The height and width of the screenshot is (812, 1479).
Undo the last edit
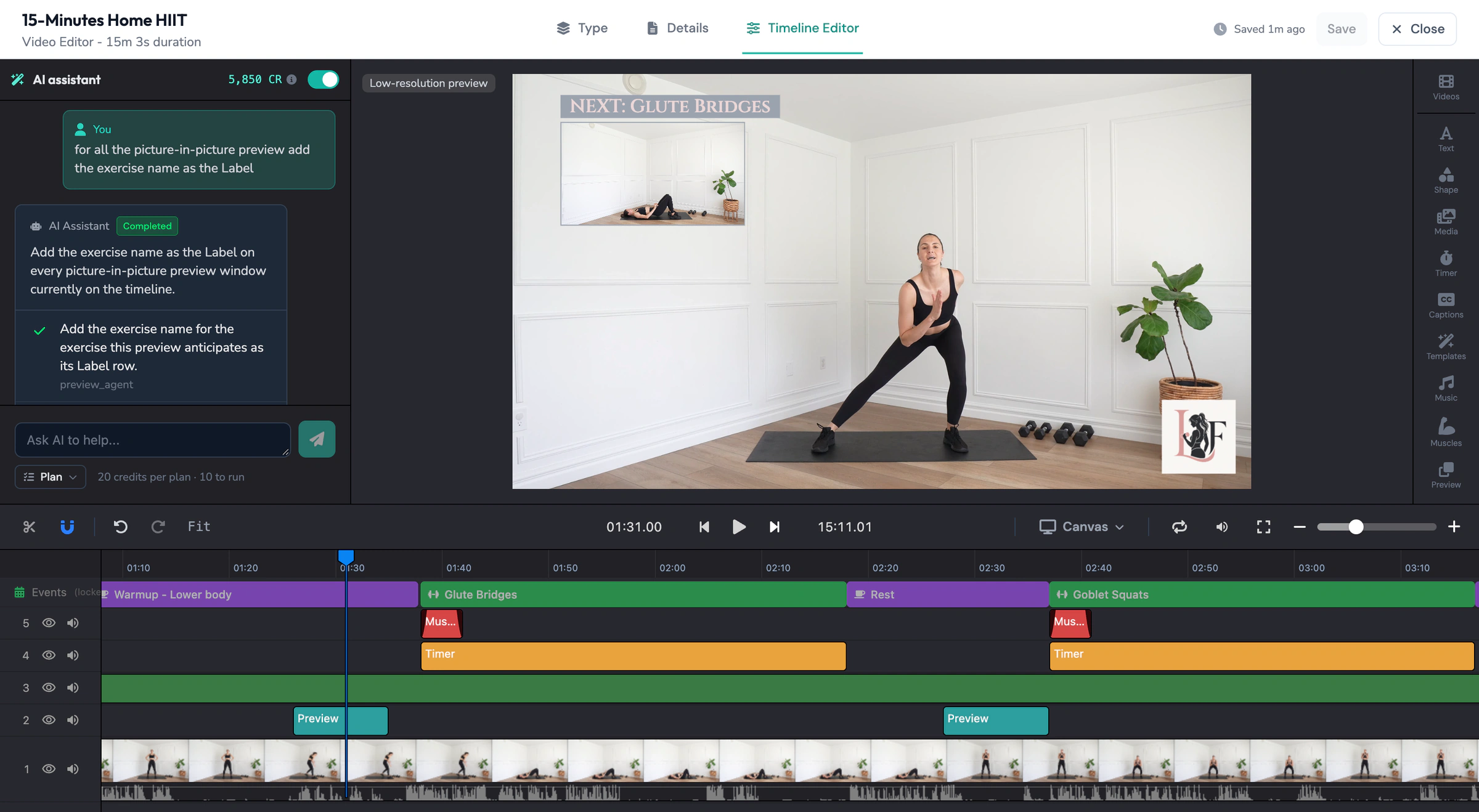pos(121,527)
